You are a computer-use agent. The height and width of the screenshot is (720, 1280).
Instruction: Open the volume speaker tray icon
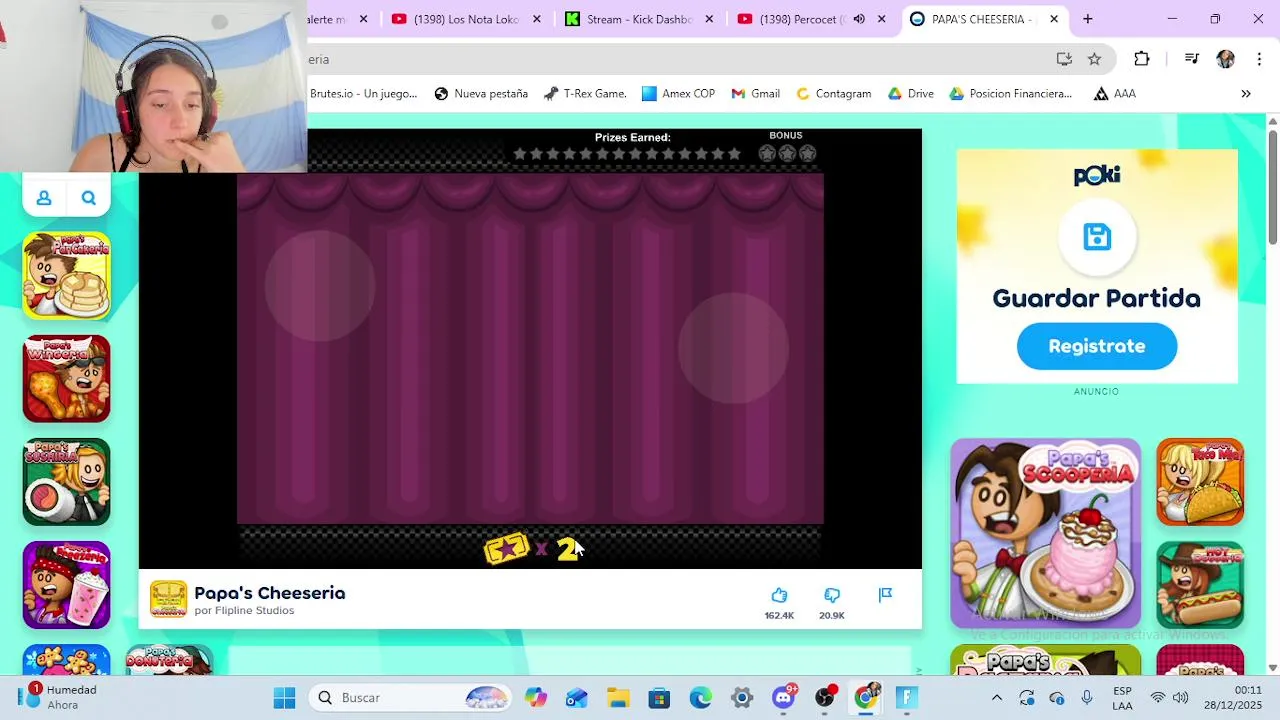[x=1181, y=698]
